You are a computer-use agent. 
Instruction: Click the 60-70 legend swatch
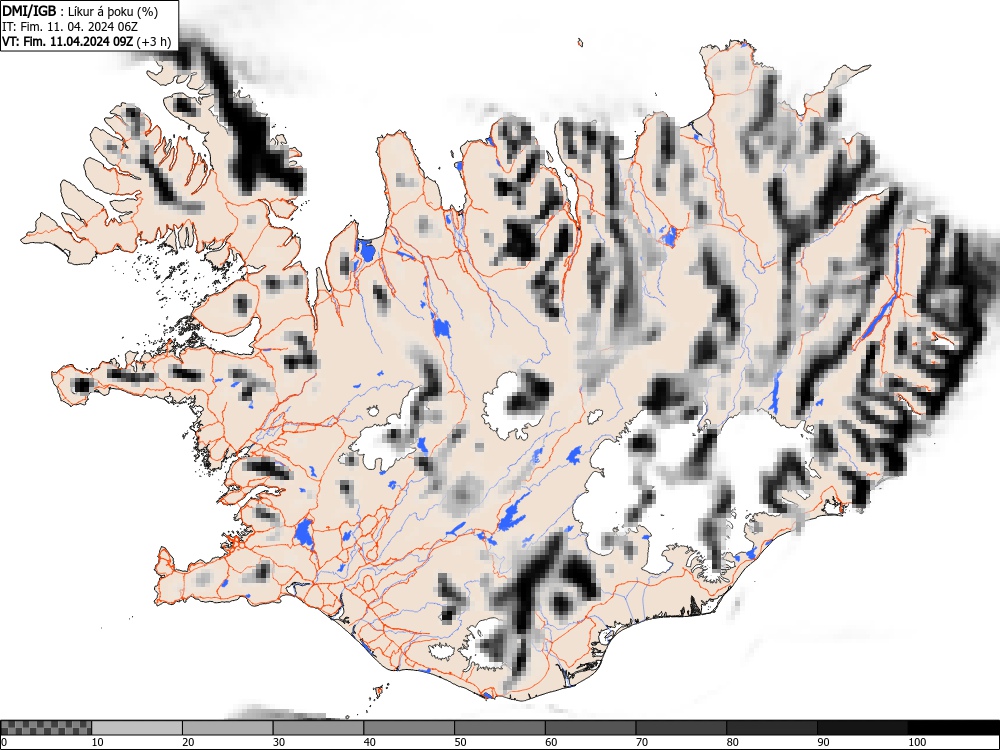(590, 728)
